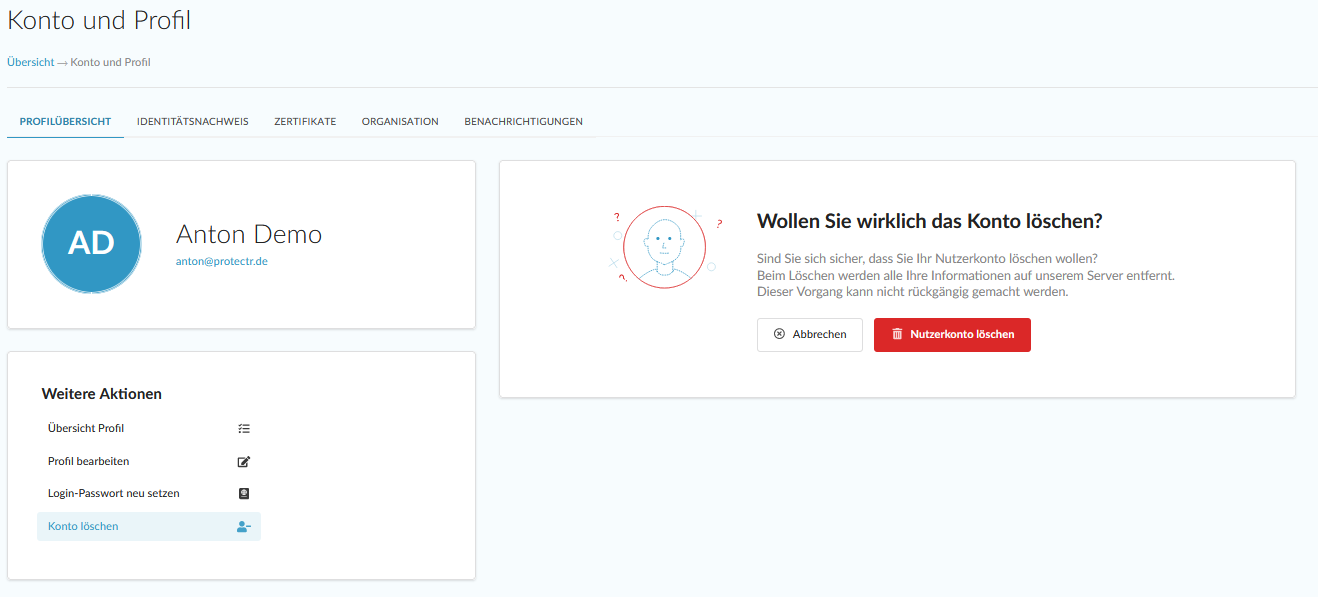
Task: Choose Profil bearbeiten under Weitere Aktionen
Action: [88, 462]
